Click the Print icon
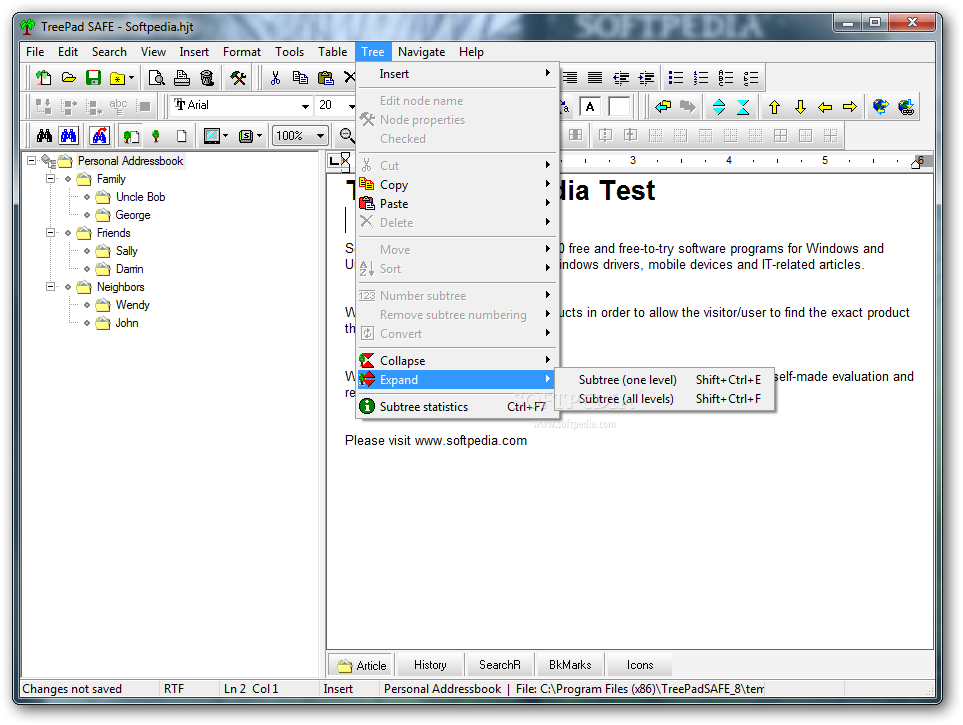This screenshot has width=963, height=725. (x=182, y=78)
